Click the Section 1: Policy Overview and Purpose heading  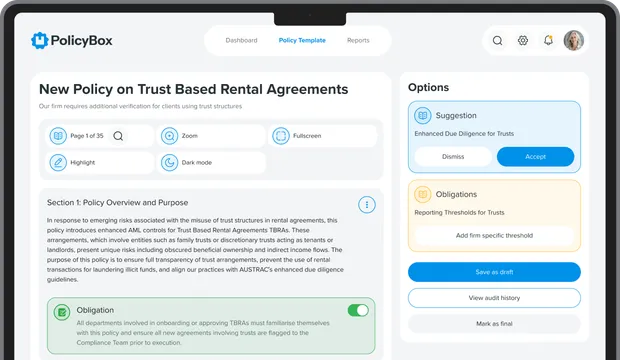click(117, 203)
